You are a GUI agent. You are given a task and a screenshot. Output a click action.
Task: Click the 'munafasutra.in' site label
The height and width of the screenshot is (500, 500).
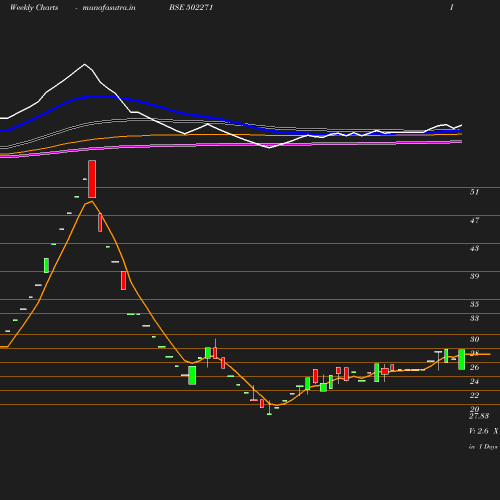pos(109,8)
